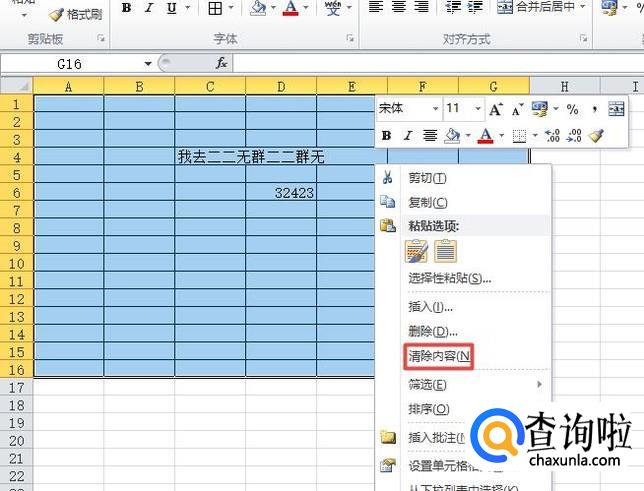Viewport: 644px width, 491px height.
Task: Select 清除内容 from the context menu
Action: (440, 356)
